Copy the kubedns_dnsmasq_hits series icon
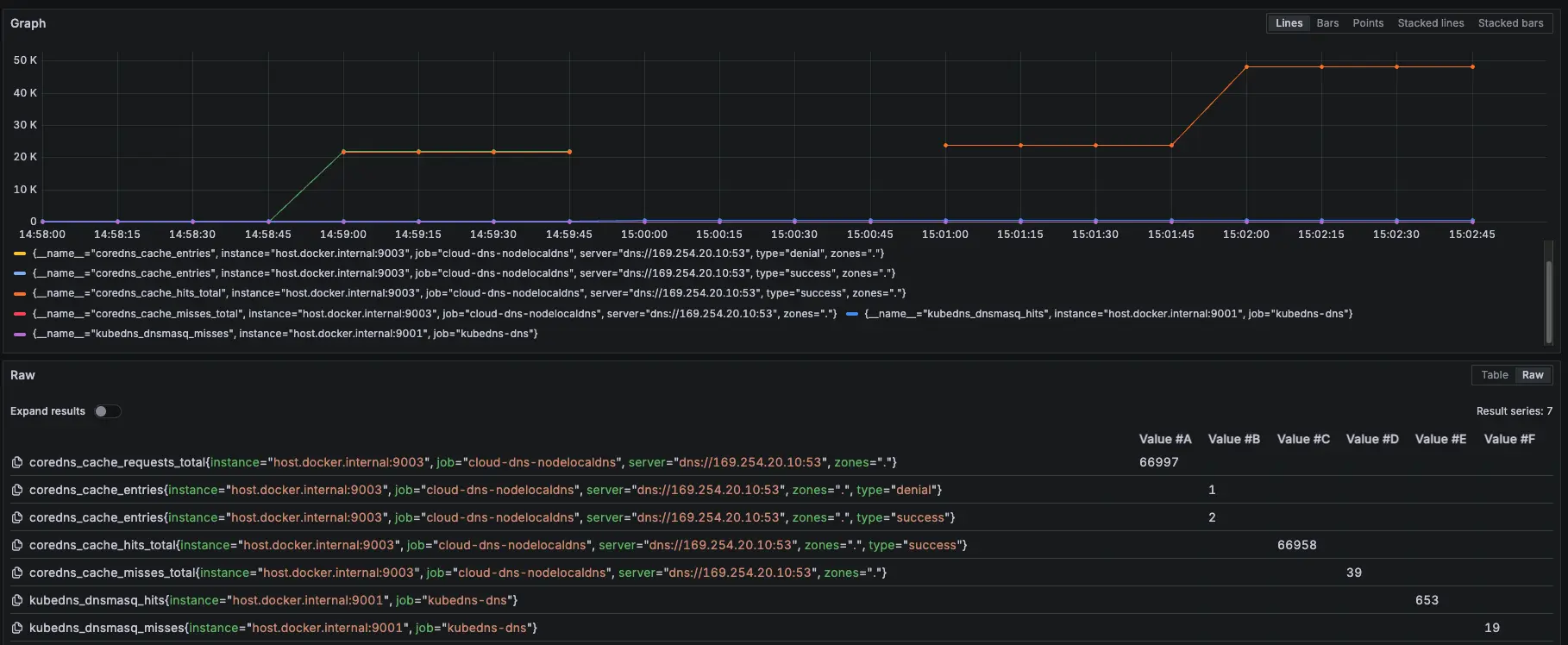This screenshot has height=645, width=1568. [16, 601]
